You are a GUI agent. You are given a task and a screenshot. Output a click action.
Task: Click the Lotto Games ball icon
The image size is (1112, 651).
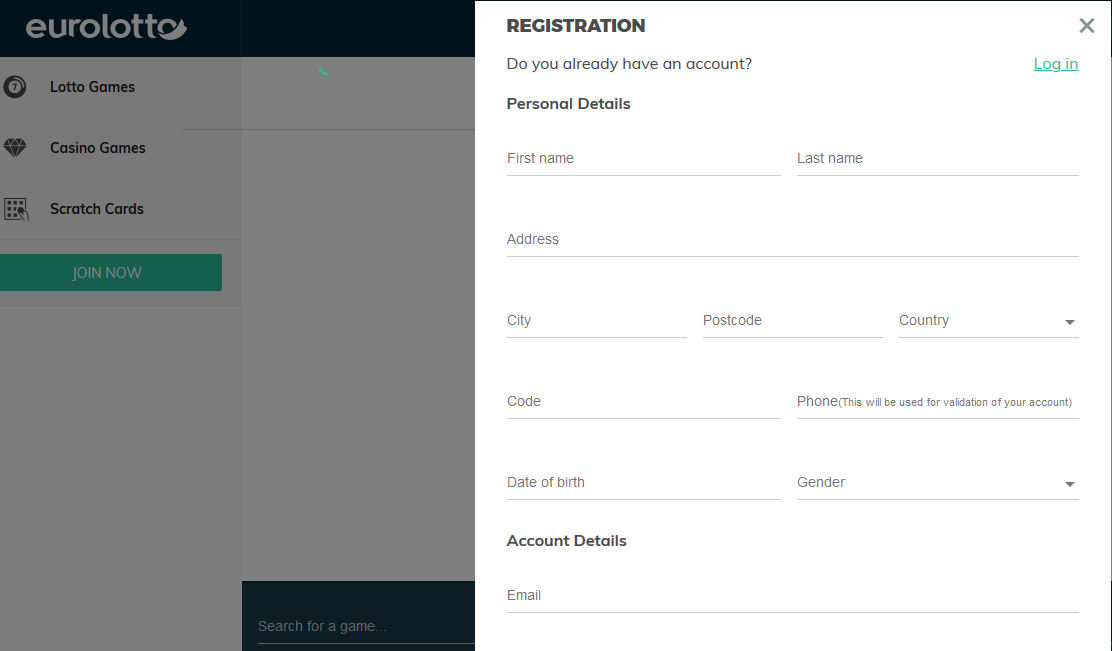click(x=15, y=87)
